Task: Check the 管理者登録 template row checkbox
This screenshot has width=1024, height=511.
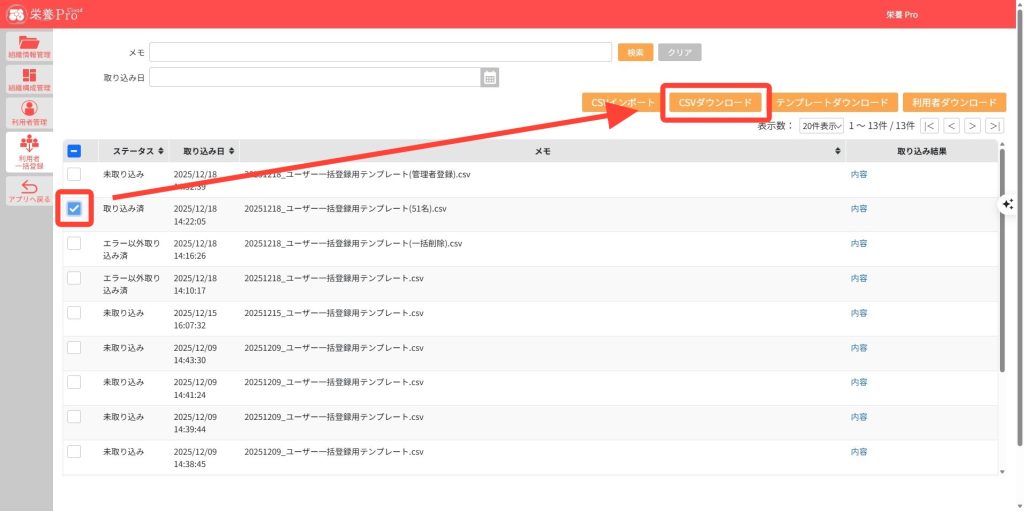Action: [x=75, y=175]
